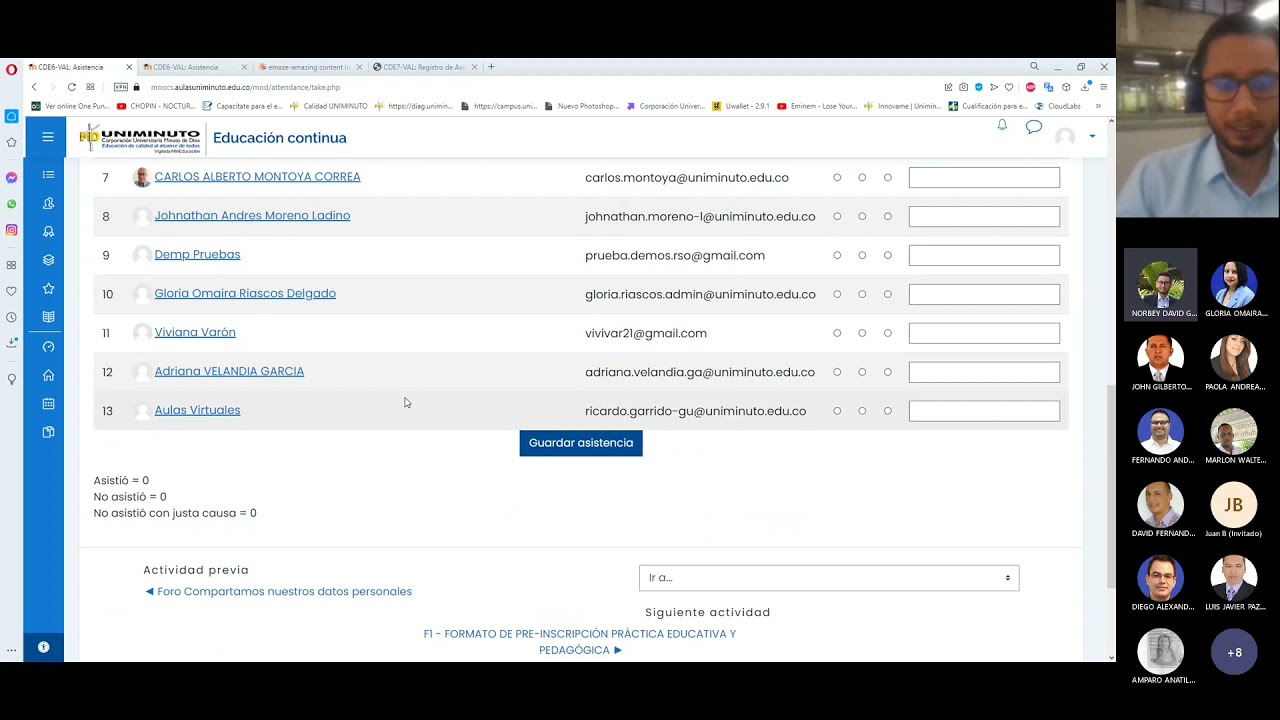
Task: Select NORBEY DAVID participant thumbnail
Action: 1161,284
